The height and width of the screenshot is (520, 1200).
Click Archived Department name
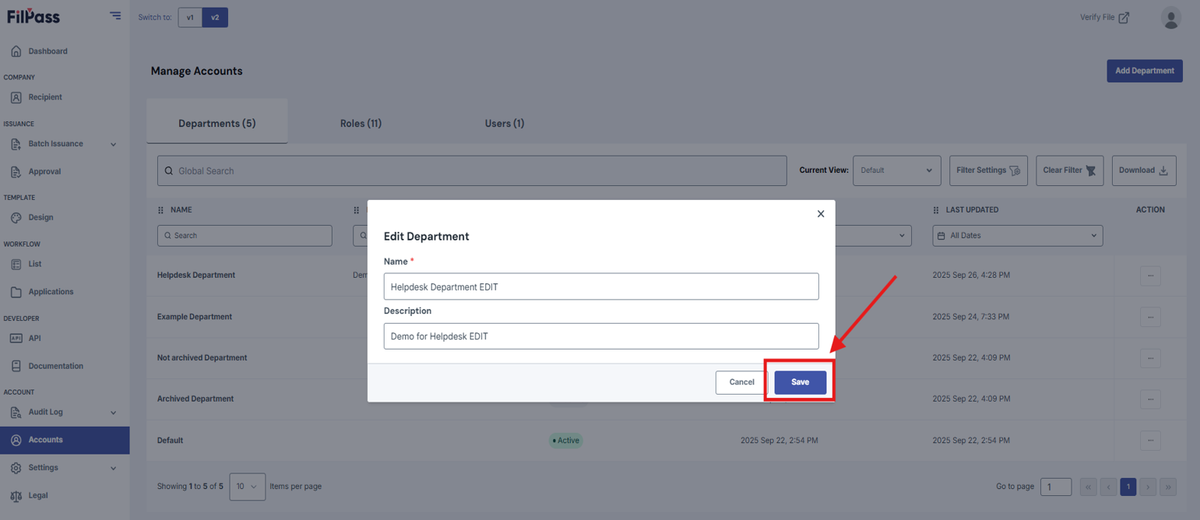coord(195,398)
